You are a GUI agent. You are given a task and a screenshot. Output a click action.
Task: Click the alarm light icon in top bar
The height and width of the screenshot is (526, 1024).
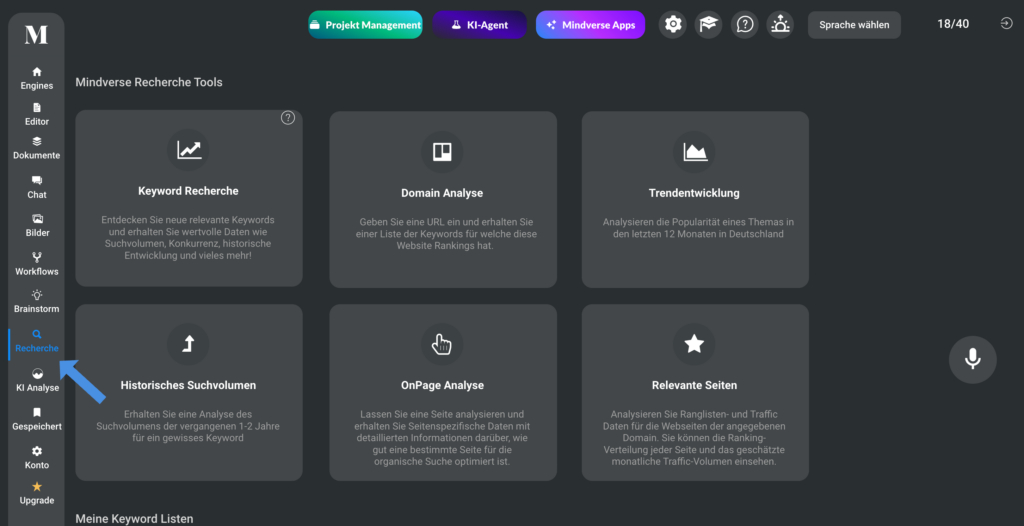(780, 25)
